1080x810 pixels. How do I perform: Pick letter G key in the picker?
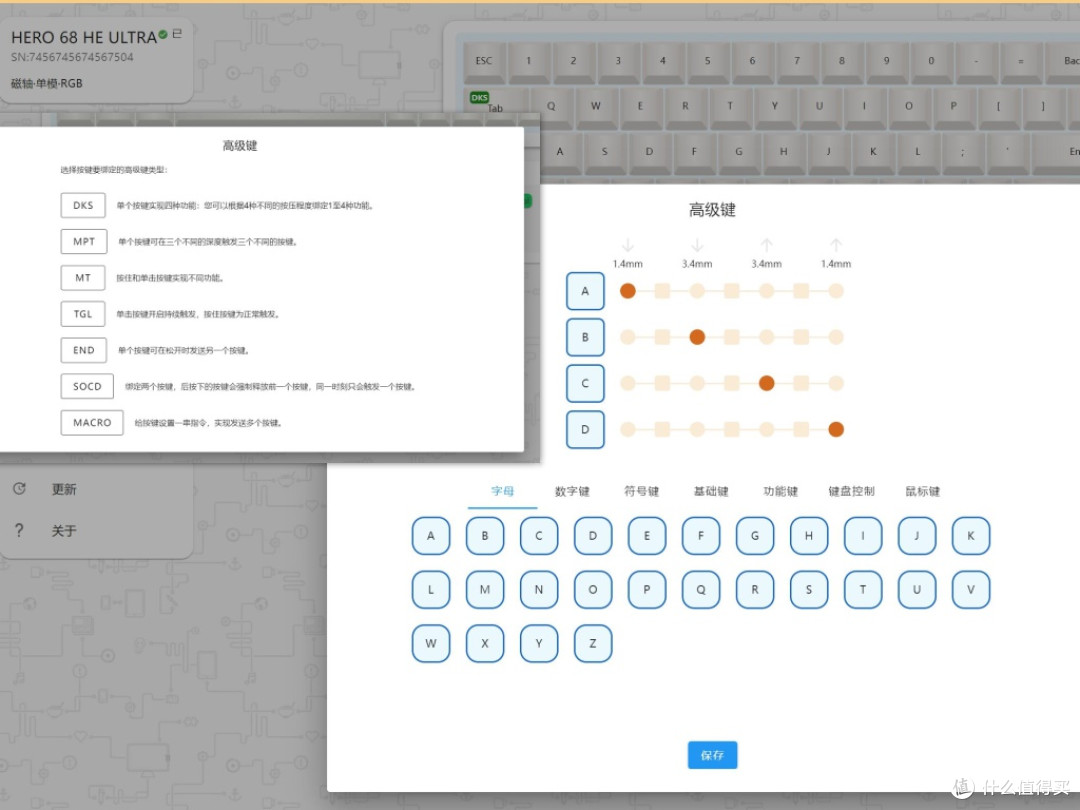(755, 535)
